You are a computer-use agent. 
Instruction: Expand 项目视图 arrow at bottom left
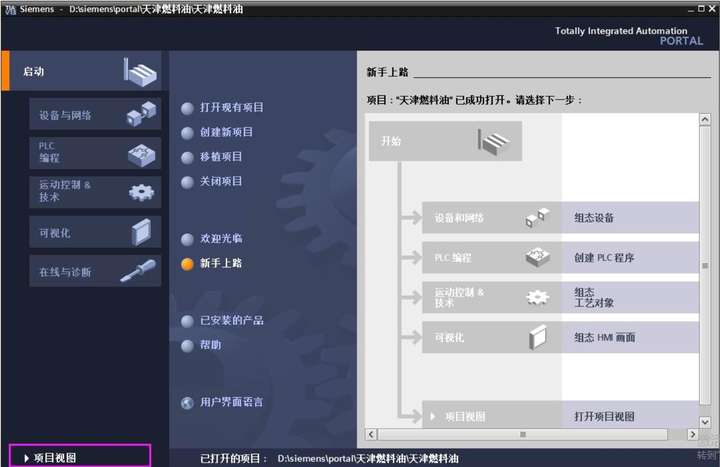coord(26,458)
